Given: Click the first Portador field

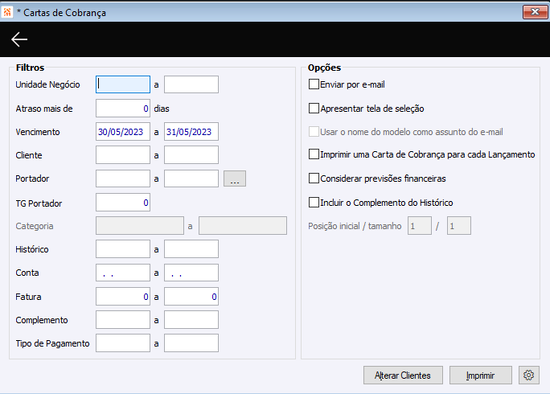Looking at the screenshot, I should [x=123, y=179].
